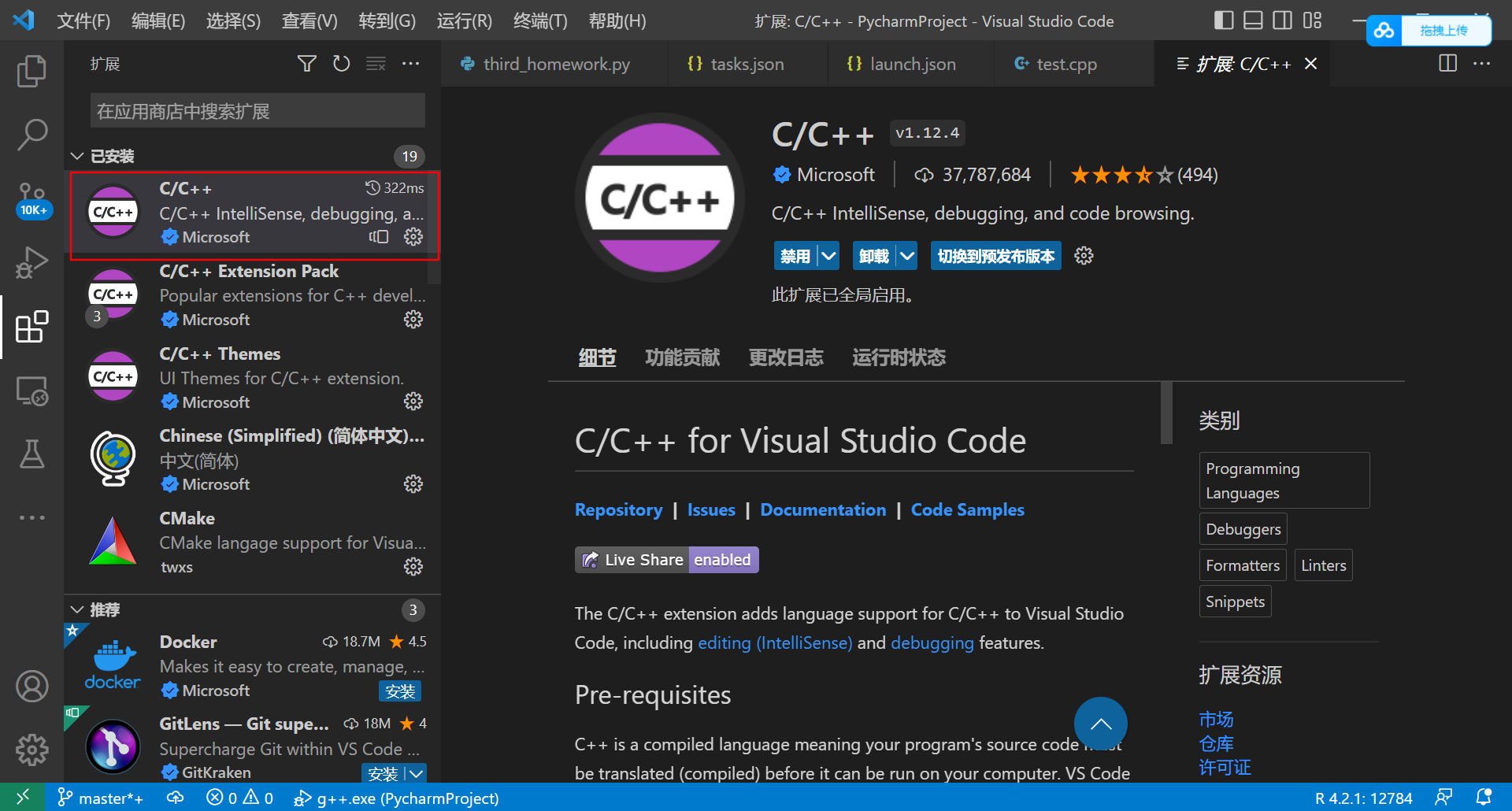Screen dimensions: 1512x811
Task: Open manage gear for CMake extension
Action: click(x=413, y=566)
